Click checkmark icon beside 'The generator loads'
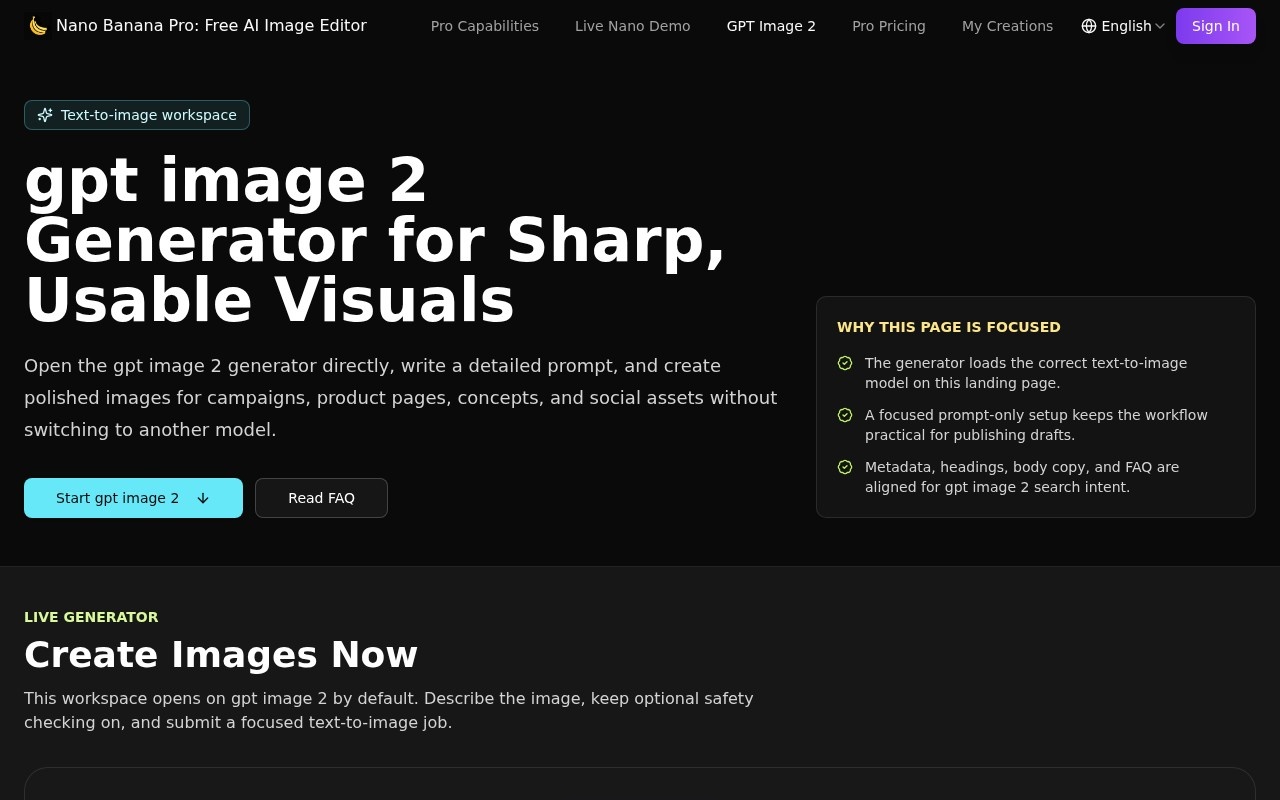Image resolution: width=1280 pixels, height=800 pixels. click(845, 363)
